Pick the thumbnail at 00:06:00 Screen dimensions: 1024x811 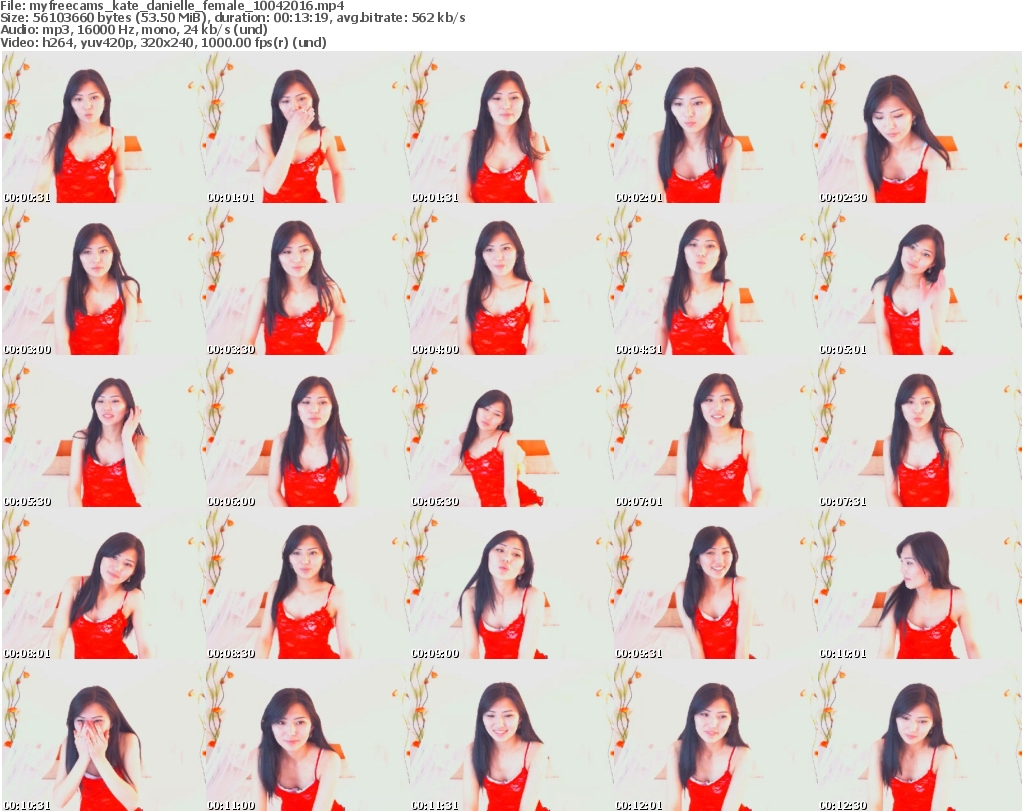307,432
